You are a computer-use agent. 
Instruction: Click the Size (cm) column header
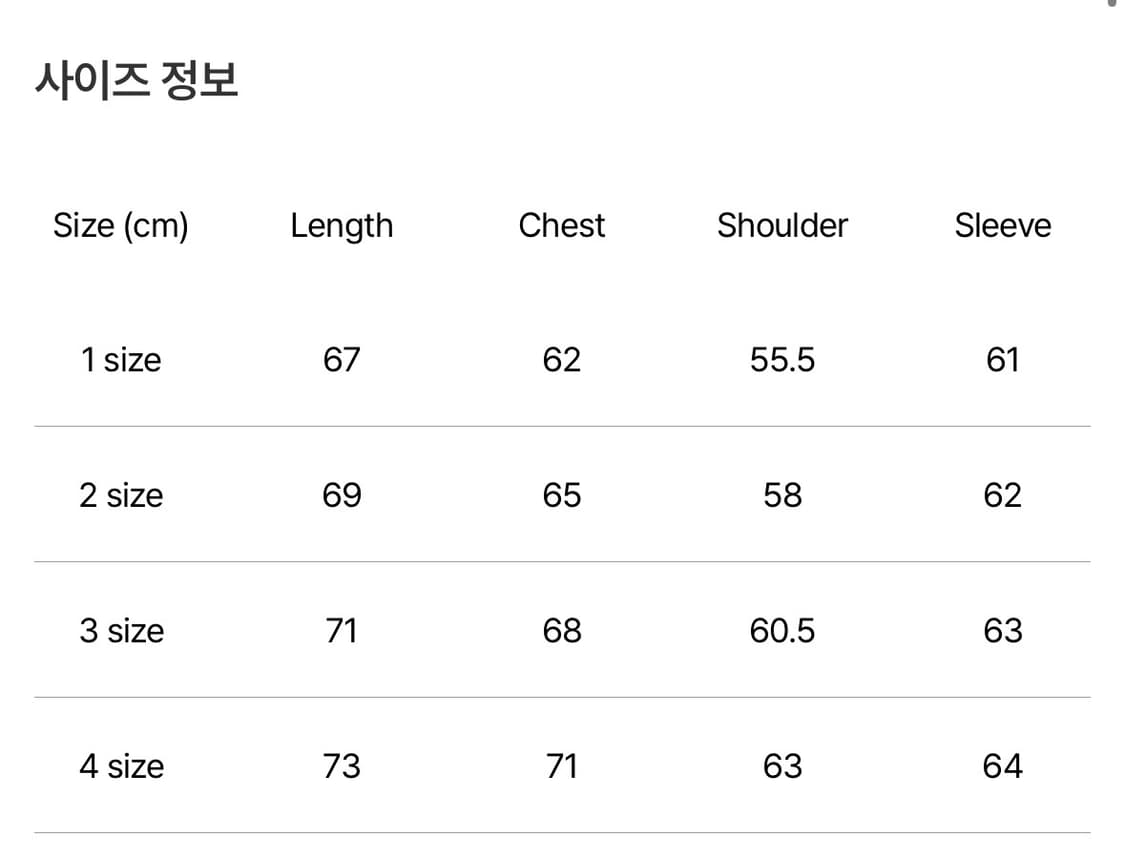click(x=121, y=226)
